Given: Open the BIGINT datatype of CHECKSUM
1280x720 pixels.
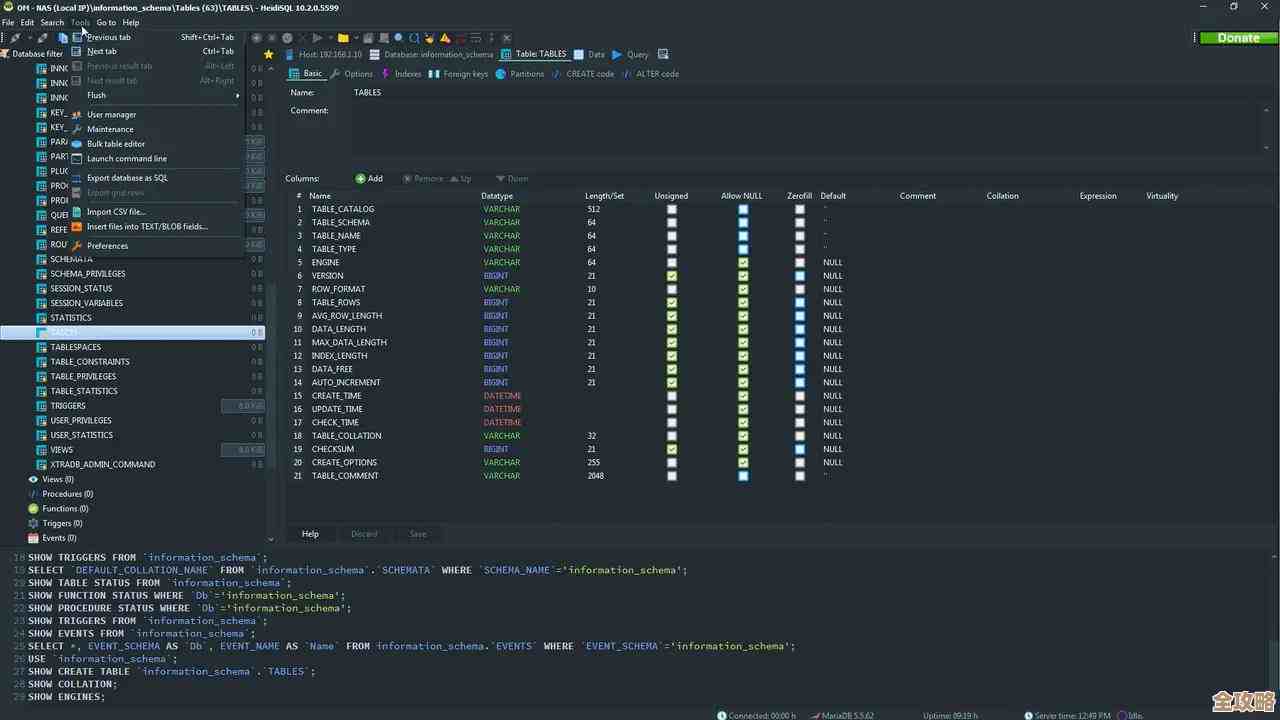Looking at the screenshot, I should [496, 449].
